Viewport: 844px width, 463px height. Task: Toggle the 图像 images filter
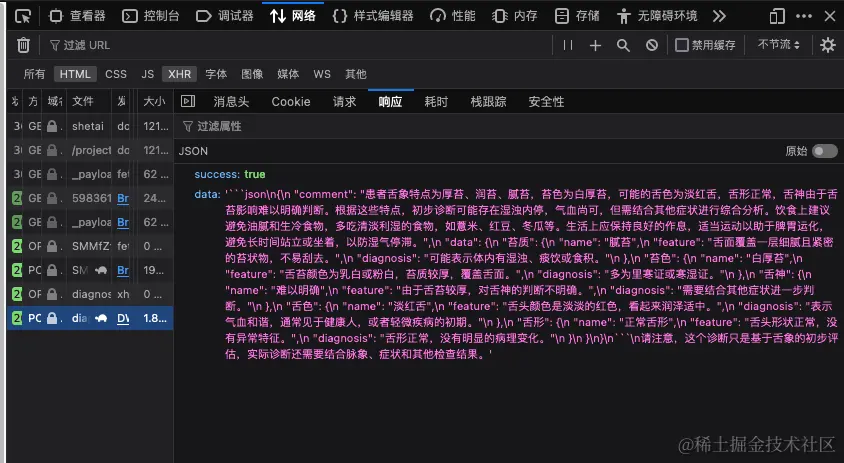252,74
